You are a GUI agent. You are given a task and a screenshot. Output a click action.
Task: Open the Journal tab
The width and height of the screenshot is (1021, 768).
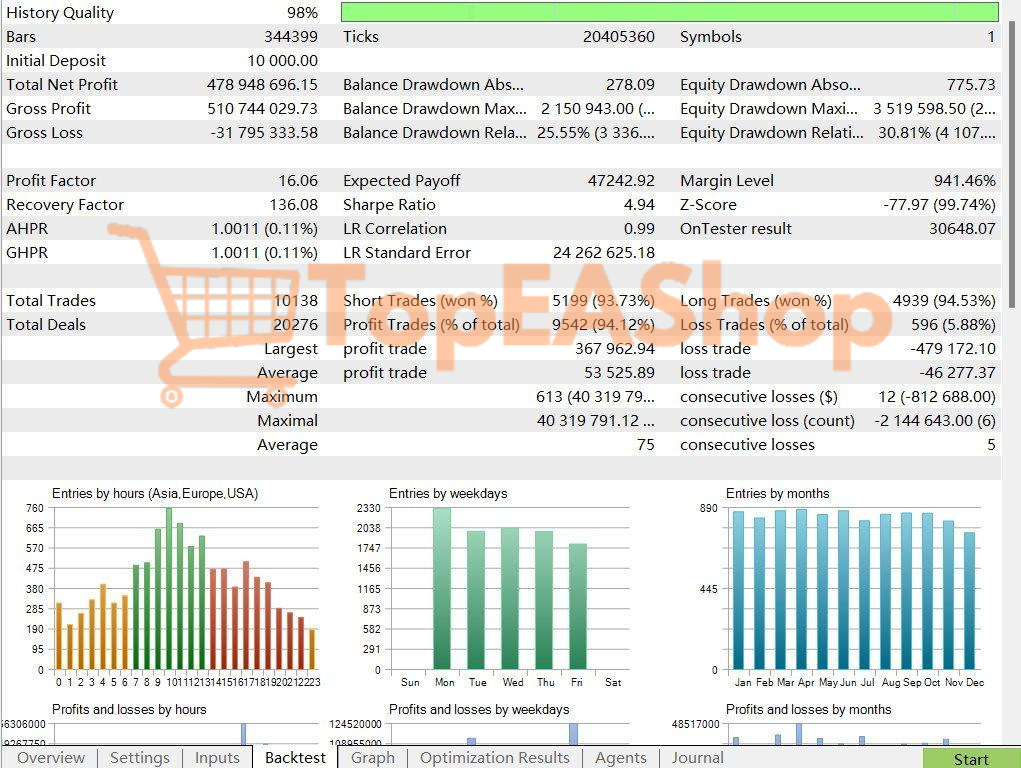[x=697, y=758]
